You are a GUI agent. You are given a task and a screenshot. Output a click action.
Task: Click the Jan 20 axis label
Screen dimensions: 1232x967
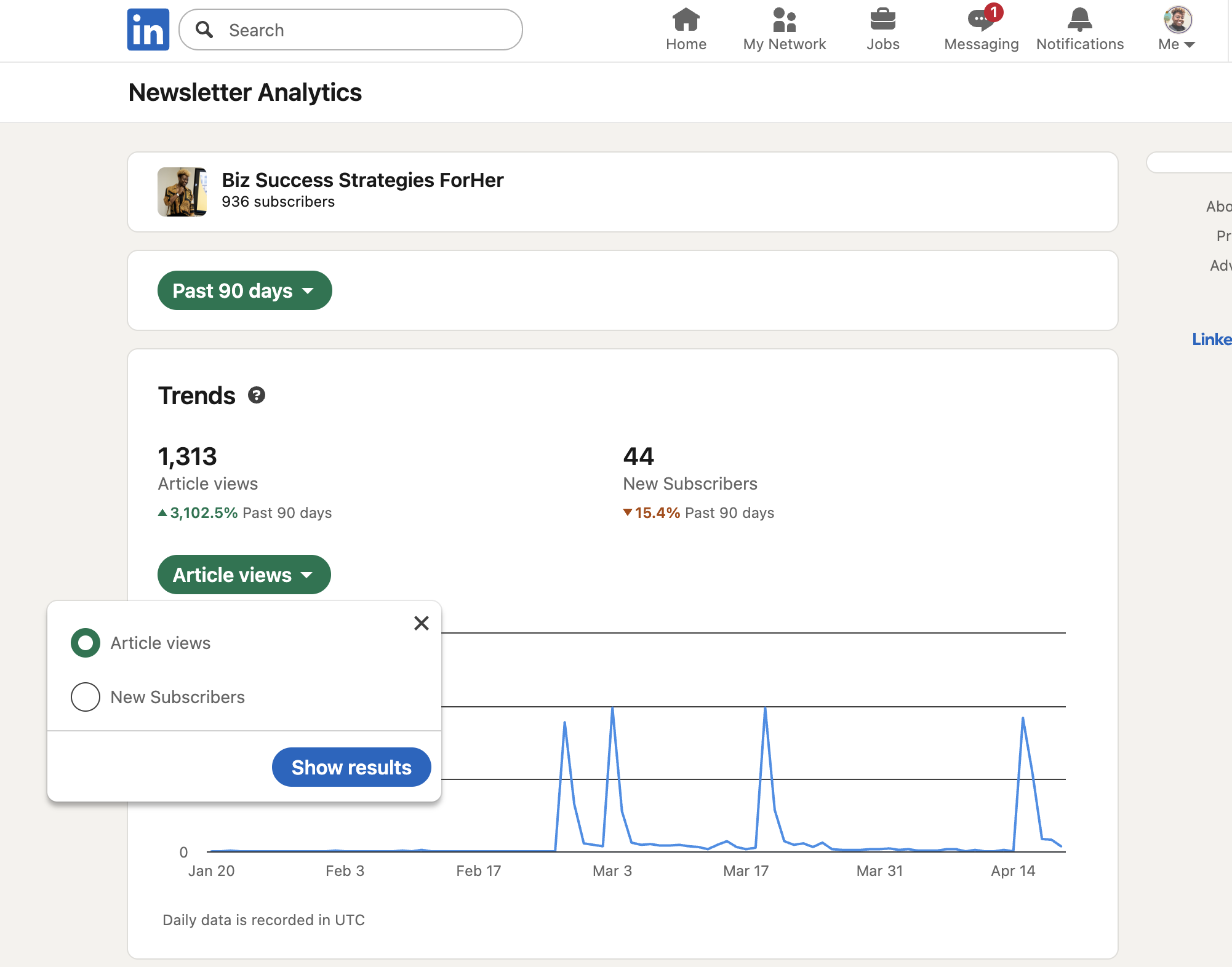point(211,871)
